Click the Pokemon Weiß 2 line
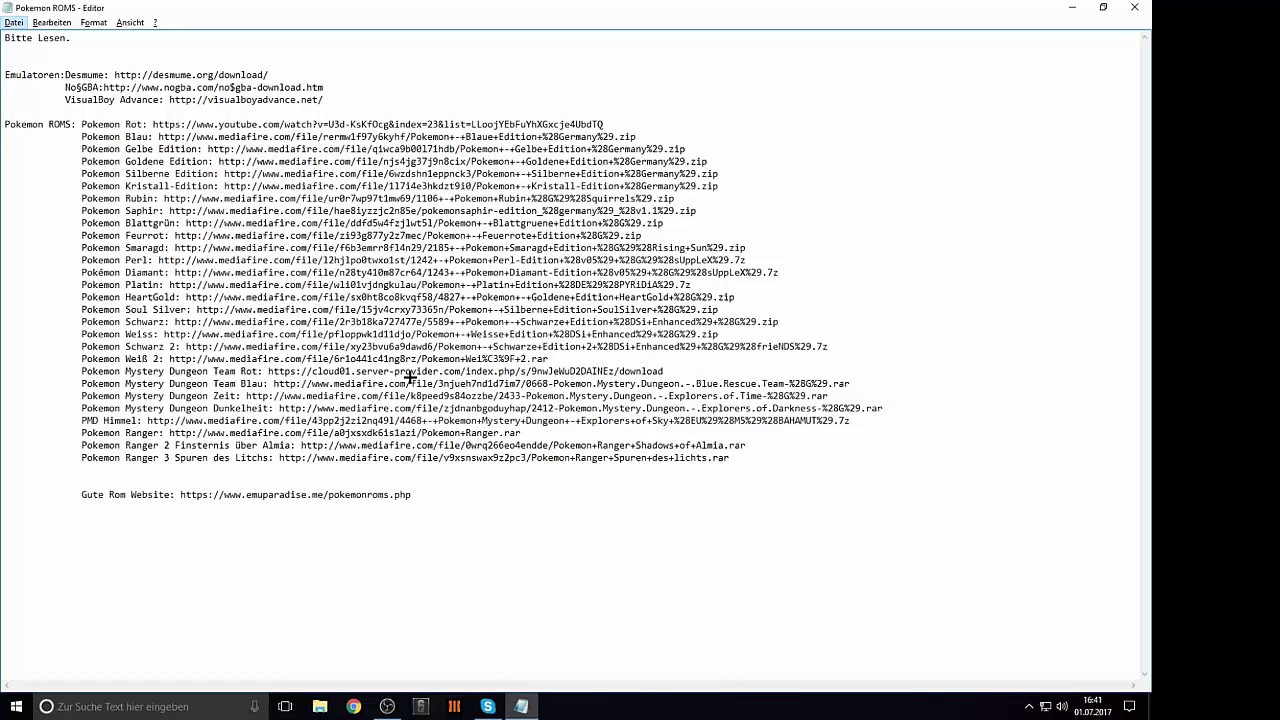1280x720 pixels. 315,359
